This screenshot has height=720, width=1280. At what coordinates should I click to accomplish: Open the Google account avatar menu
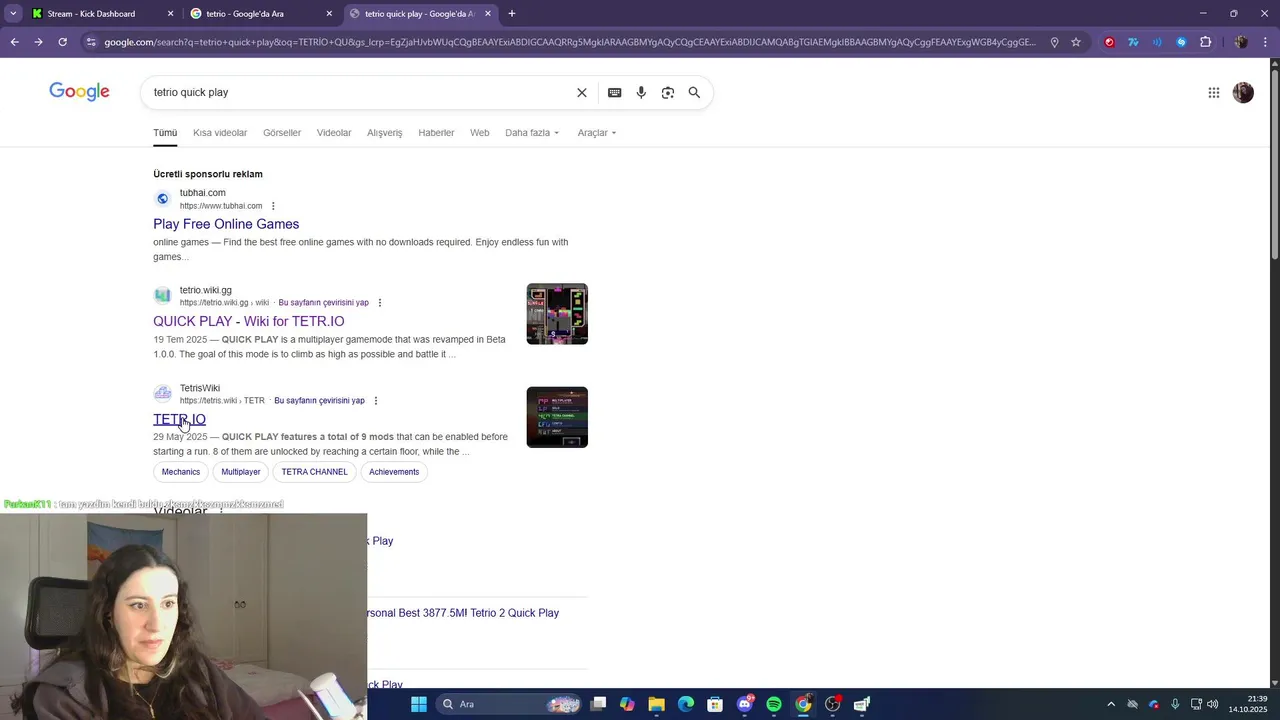point(1243,92)
